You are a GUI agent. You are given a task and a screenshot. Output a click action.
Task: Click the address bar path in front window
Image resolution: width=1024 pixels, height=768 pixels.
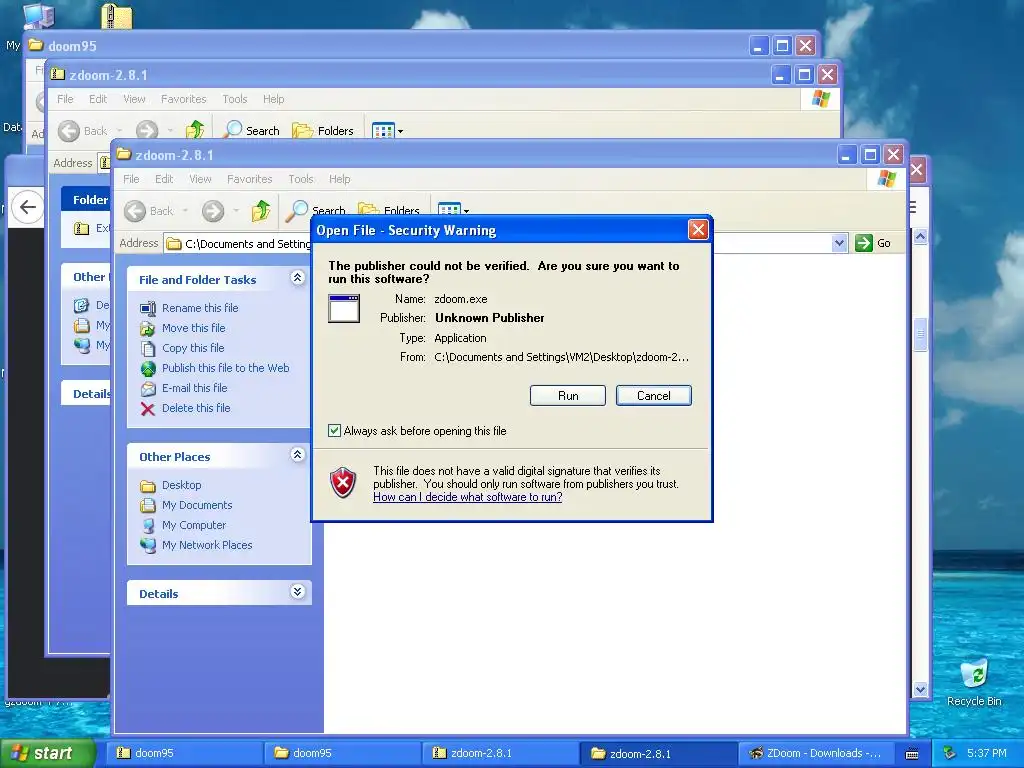point(248,244)
